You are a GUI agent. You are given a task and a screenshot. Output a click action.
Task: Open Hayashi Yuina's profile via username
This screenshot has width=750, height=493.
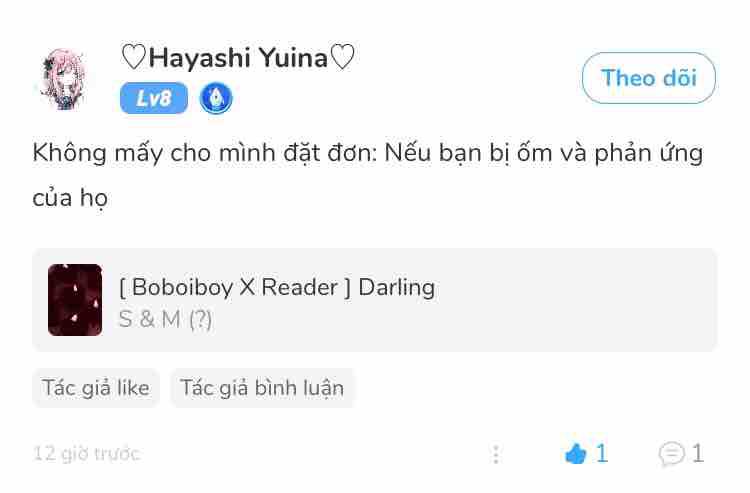238,57
